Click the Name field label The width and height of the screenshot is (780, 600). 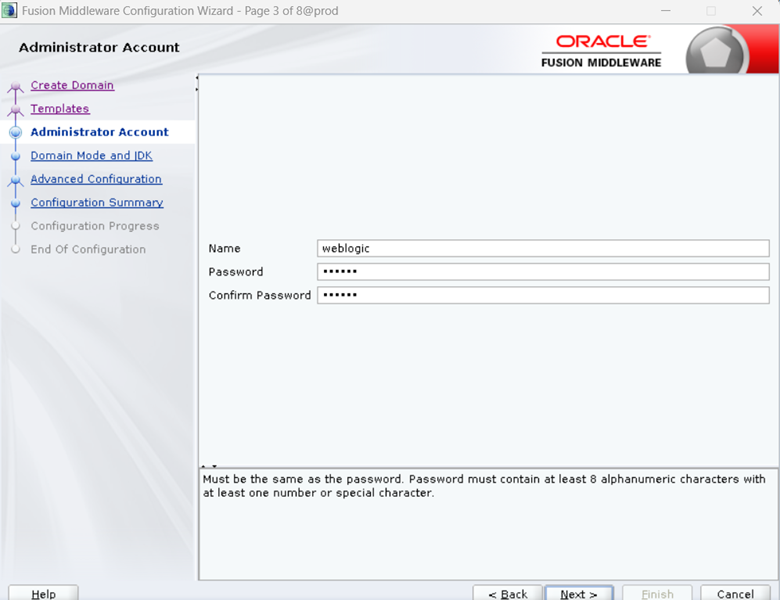(224, 248)
